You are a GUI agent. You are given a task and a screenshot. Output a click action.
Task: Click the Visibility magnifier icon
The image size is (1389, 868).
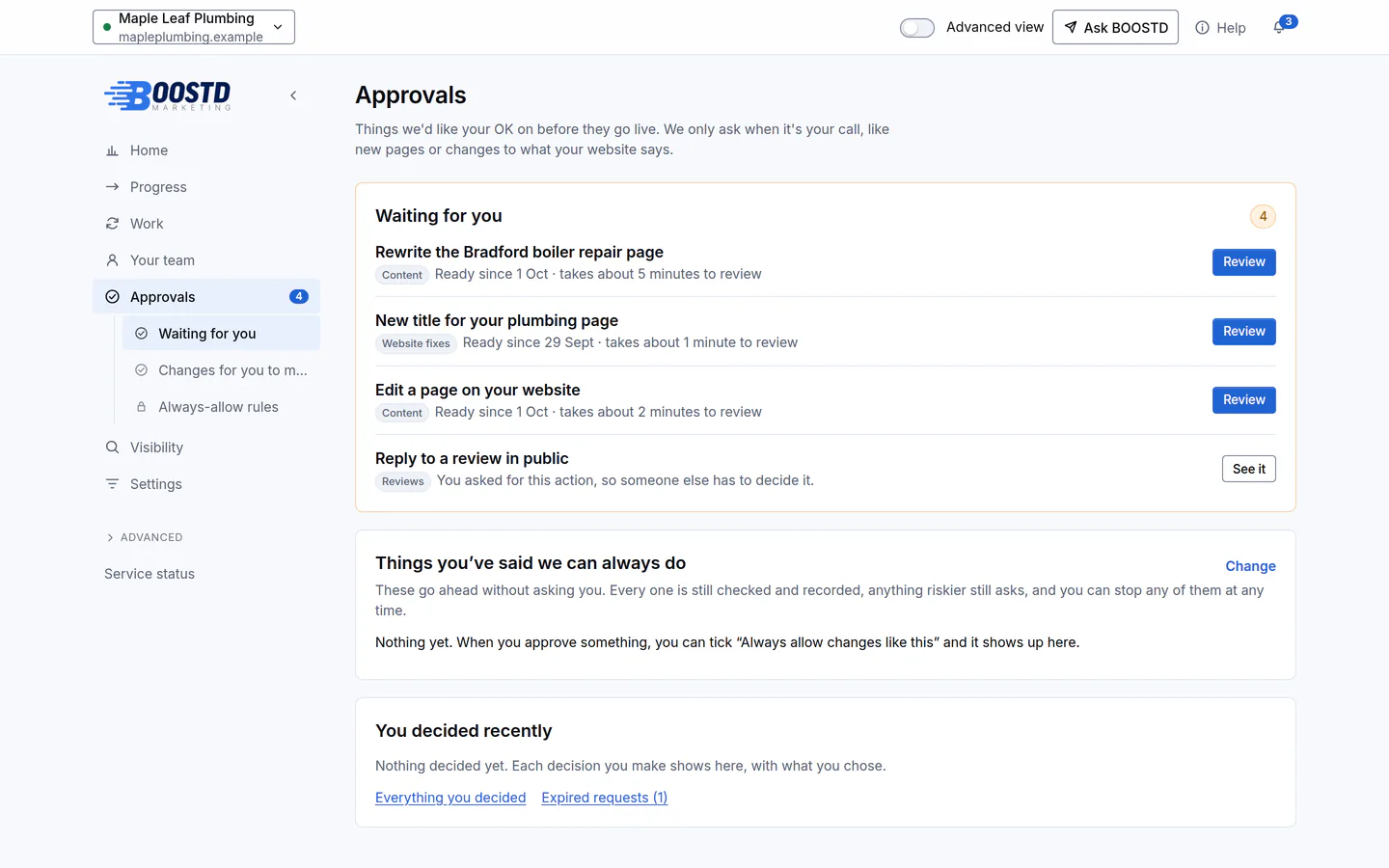[112, 448]
